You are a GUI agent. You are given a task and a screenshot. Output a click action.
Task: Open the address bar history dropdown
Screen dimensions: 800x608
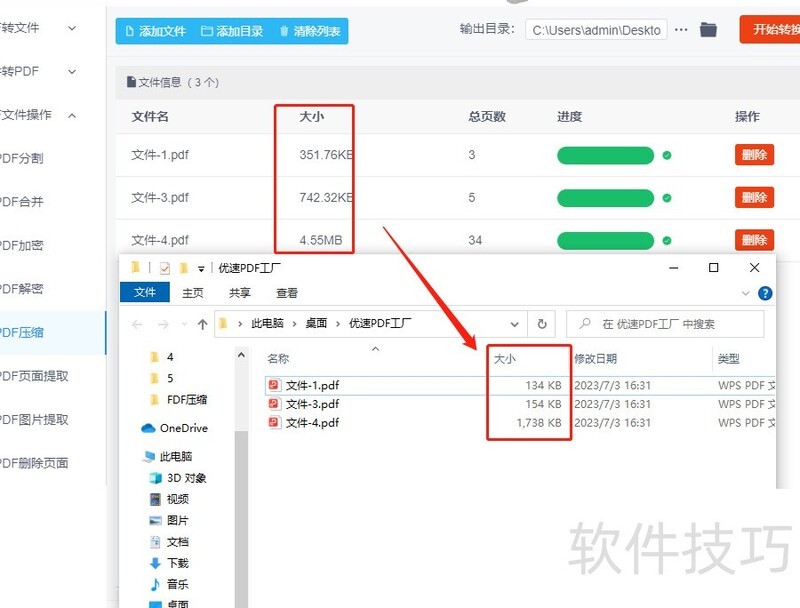pos(514,324)
